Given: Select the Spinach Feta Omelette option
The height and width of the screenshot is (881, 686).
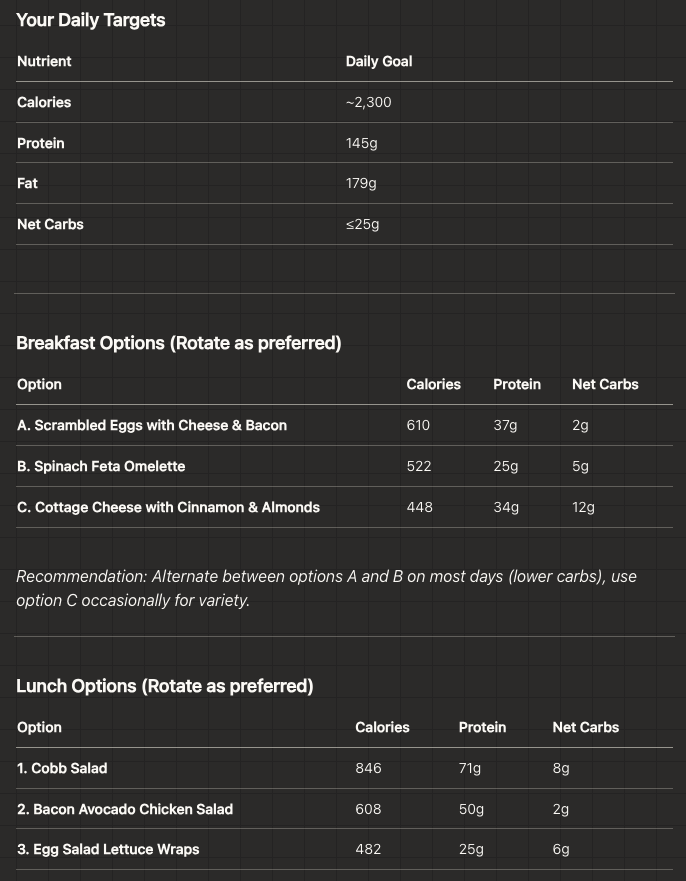Looking at the screenshot, I should (101, 466).
